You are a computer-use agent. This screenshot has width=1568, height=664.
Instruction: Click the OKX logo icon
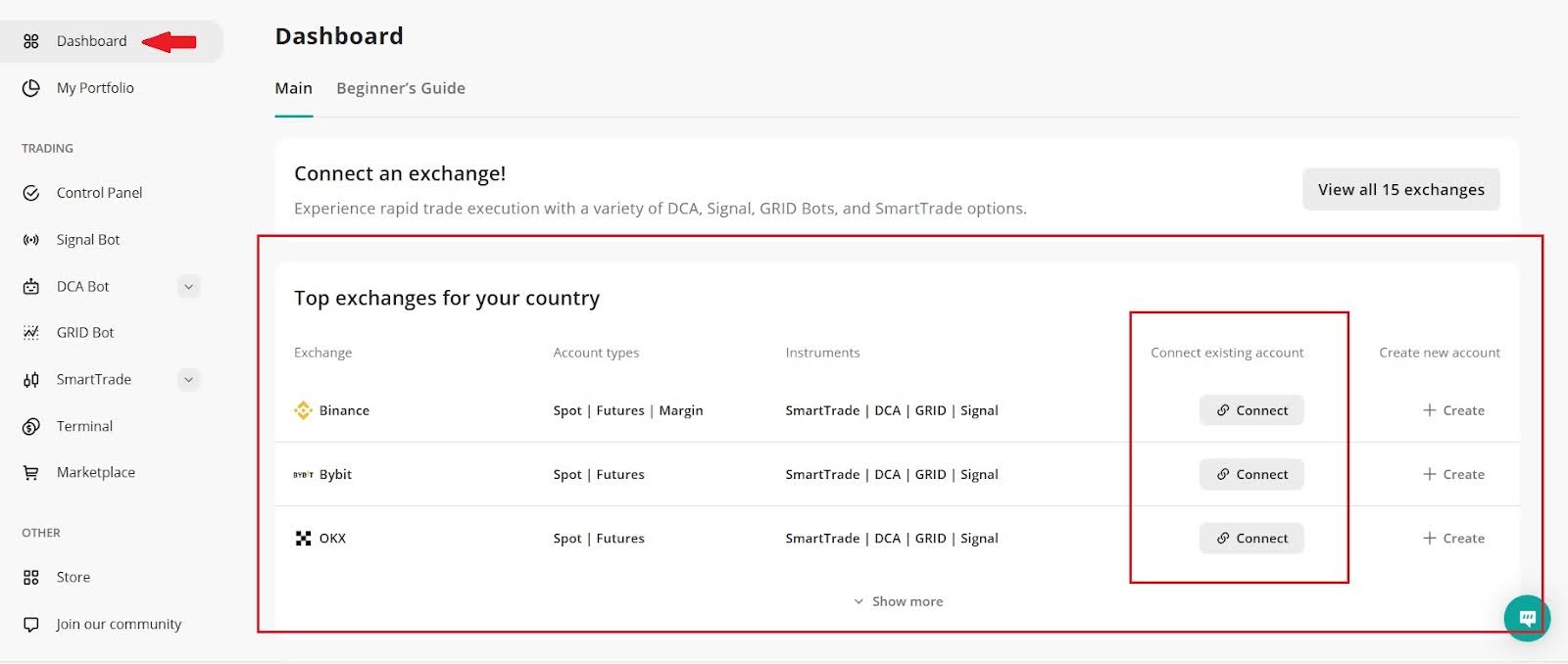pyautogui.click(x=304, y=539)
